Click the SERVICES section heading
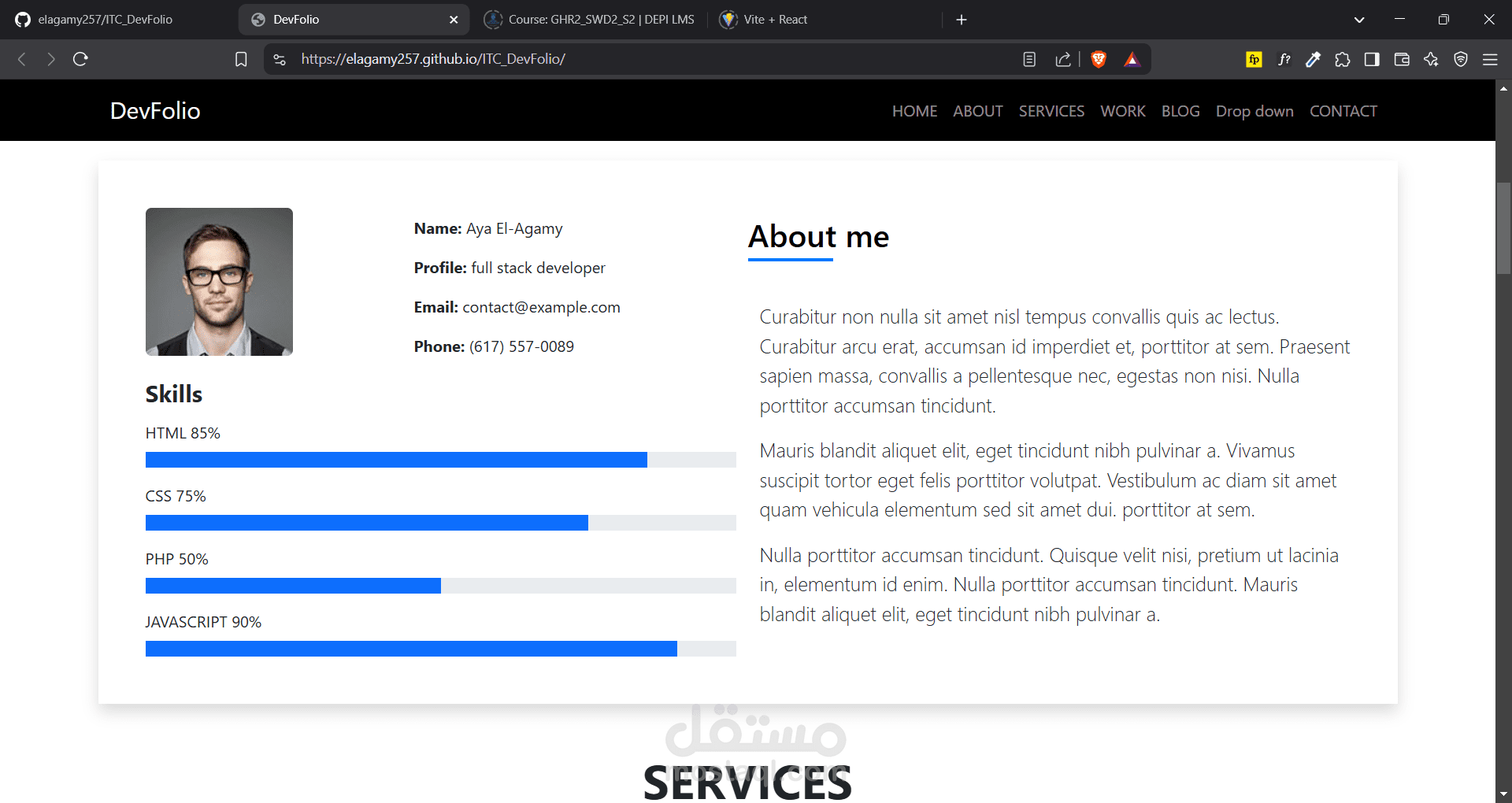The image size is (1512, 803). [x=747, y=783]
